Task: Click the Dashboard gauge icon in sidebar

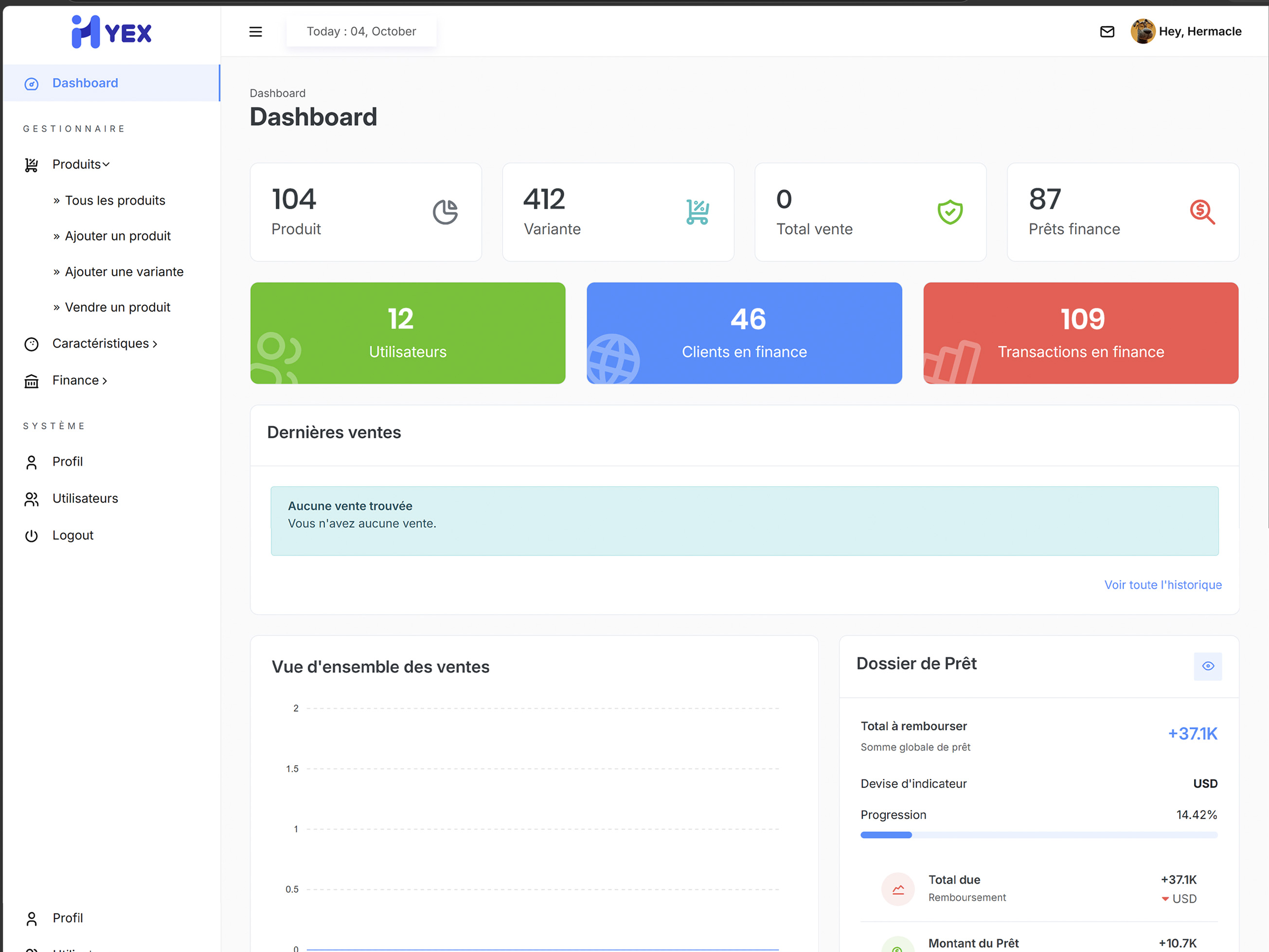Action: (x=32, y=84)
